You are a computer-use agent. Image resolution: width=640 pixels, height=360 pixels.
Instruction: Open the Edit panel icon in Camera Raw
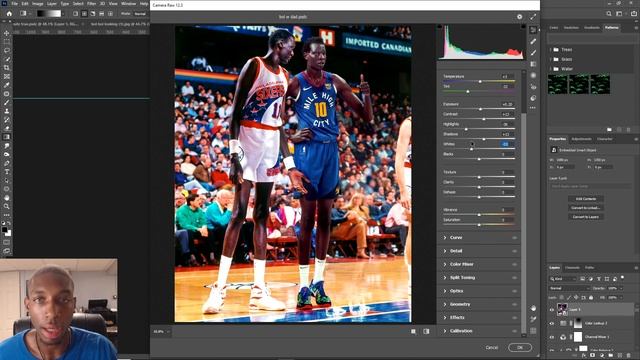pos(533,30)
